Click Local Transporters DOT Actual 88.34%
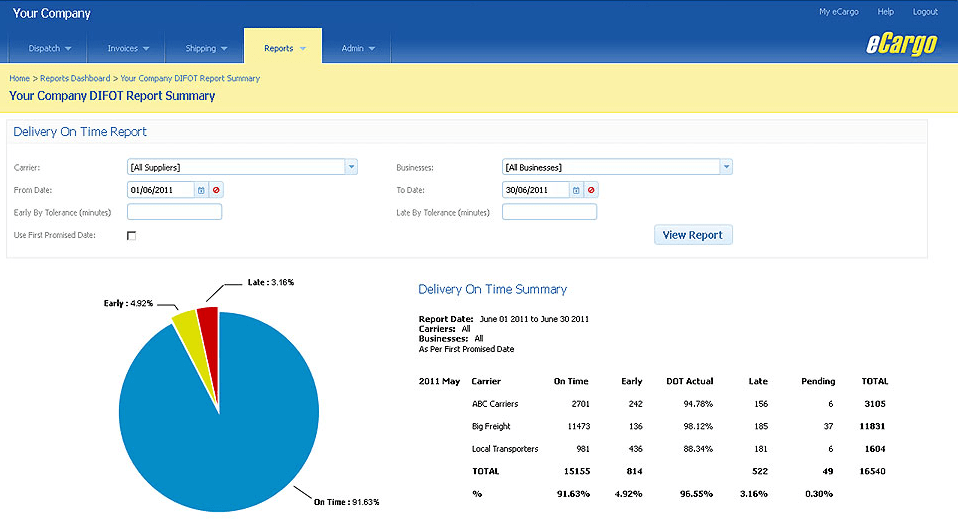 click(698, 449)
